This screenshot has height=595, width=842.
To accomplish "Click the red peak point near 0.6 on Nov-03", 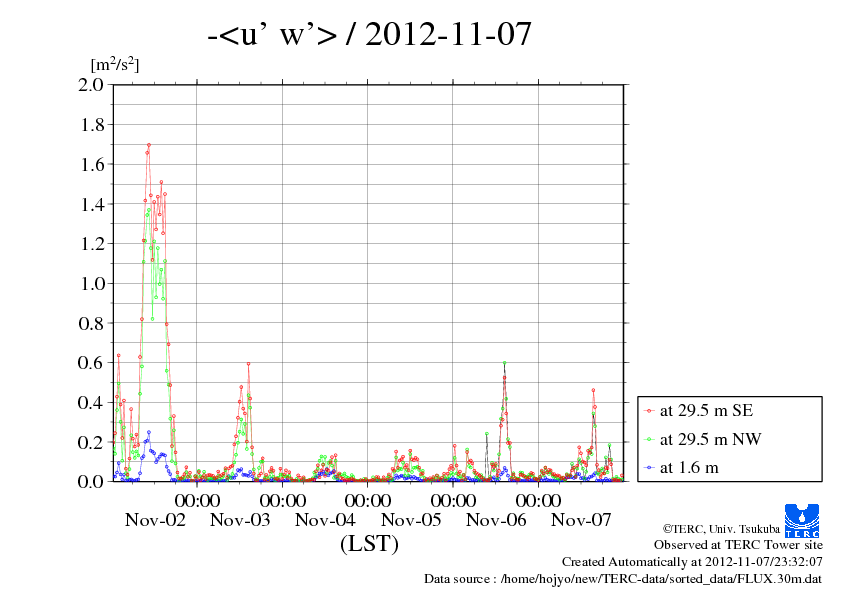I will point(248,364).
